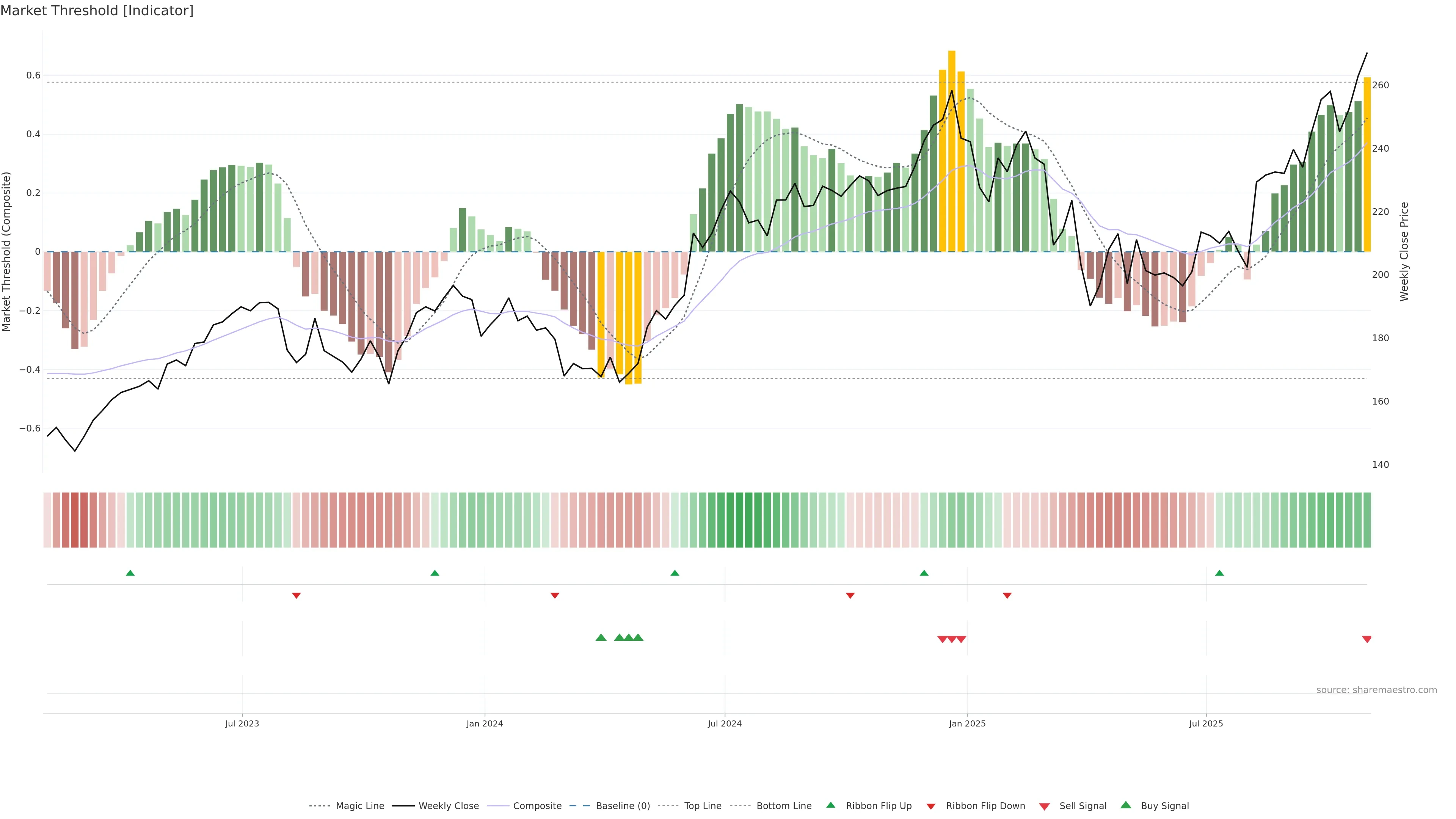The height and width of the screenshot is (819, 1456).
Task: Click the Sell Signal legend marker icon
Action: 1044,806
